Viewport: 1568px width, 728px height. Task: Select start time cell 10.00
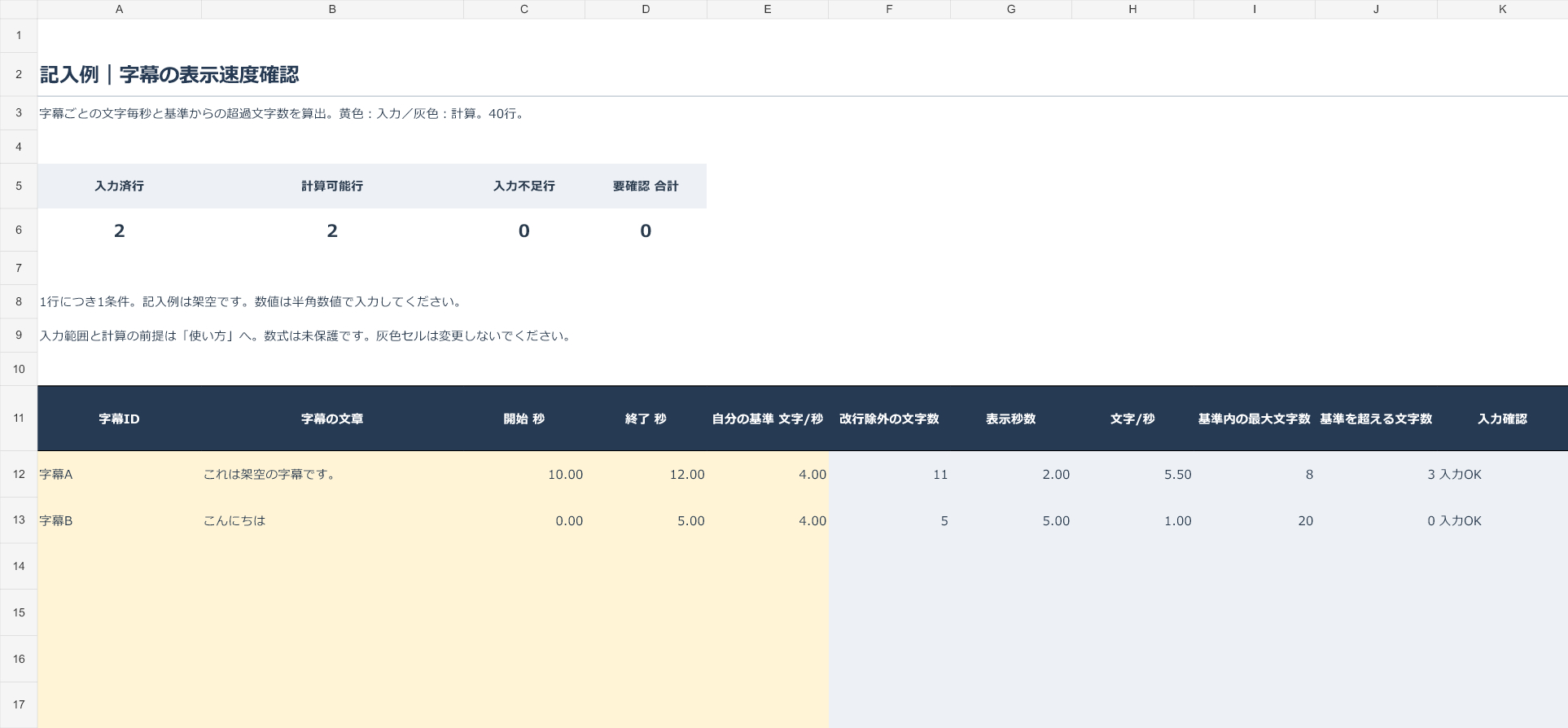[x=524, y=474]
